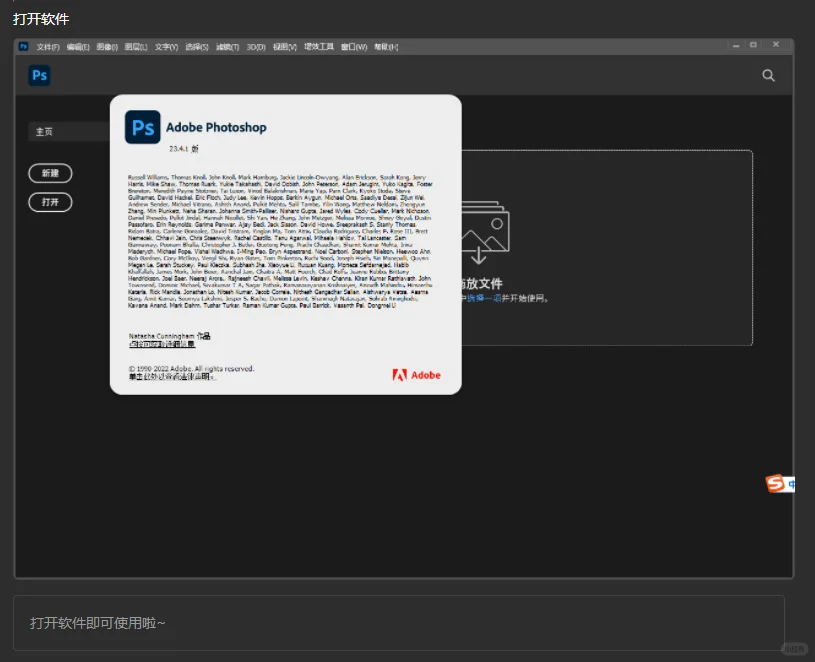Viewport: 815px width, 662px height.
Task: Open the 编辑(E) menu
Action: 78,47
